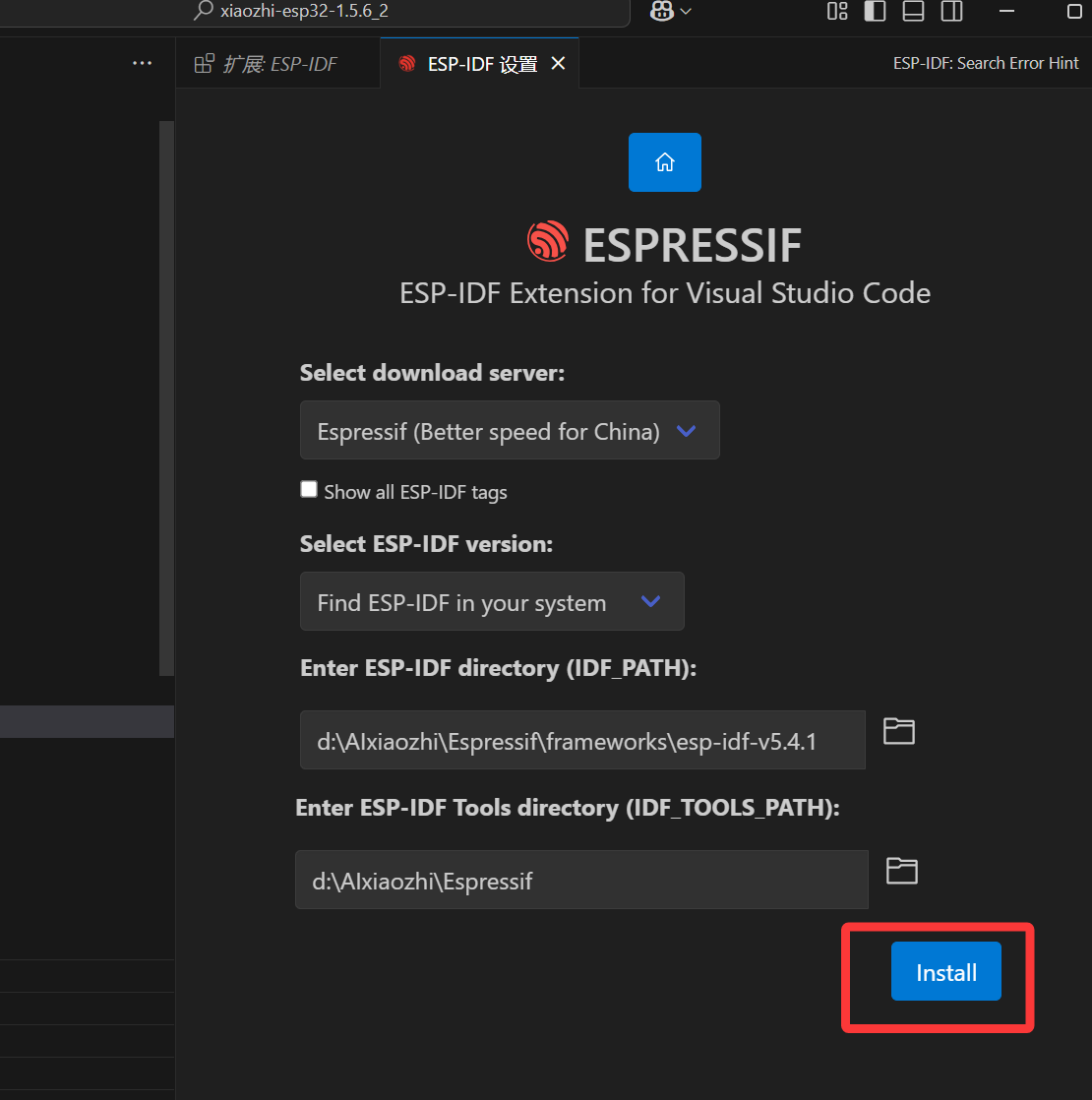Toggle the primary side bar icon

pyautogui.click(x=875, y=11)
